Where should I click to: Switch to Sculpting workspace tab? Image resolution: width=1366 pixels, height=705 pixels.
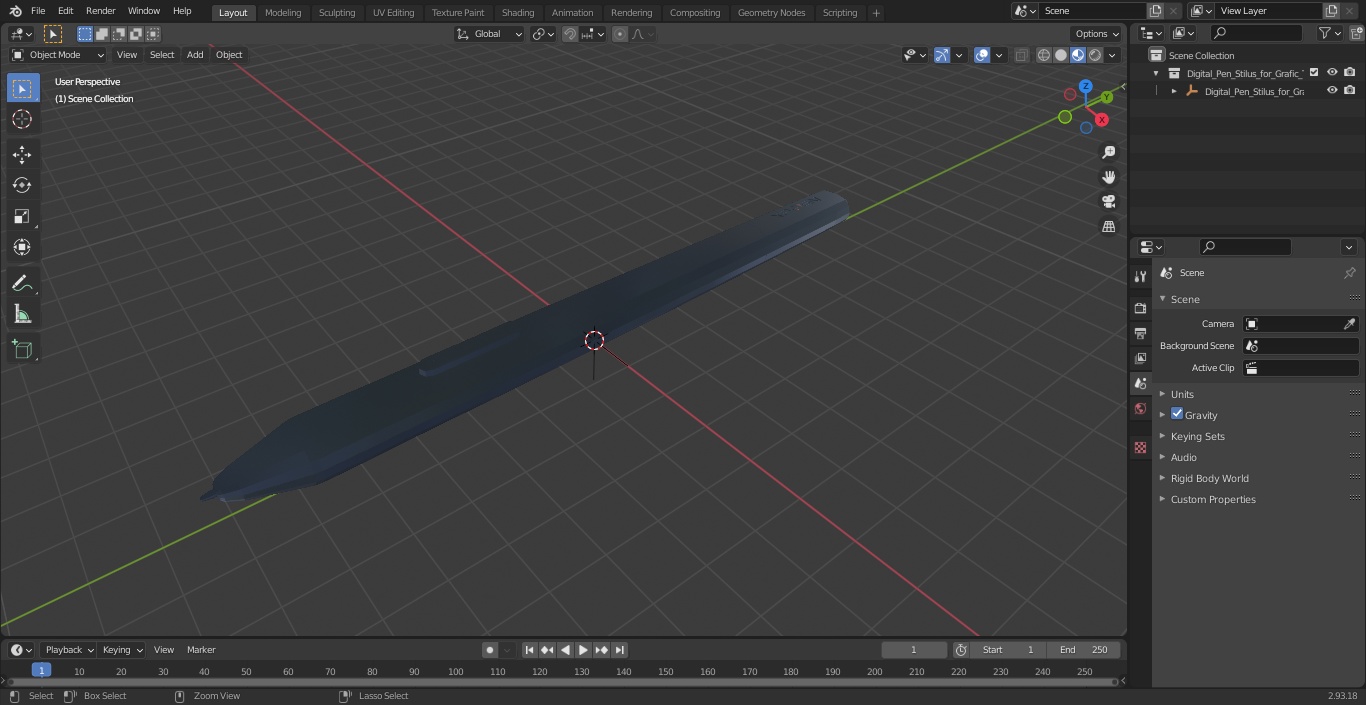pos(337,12)
